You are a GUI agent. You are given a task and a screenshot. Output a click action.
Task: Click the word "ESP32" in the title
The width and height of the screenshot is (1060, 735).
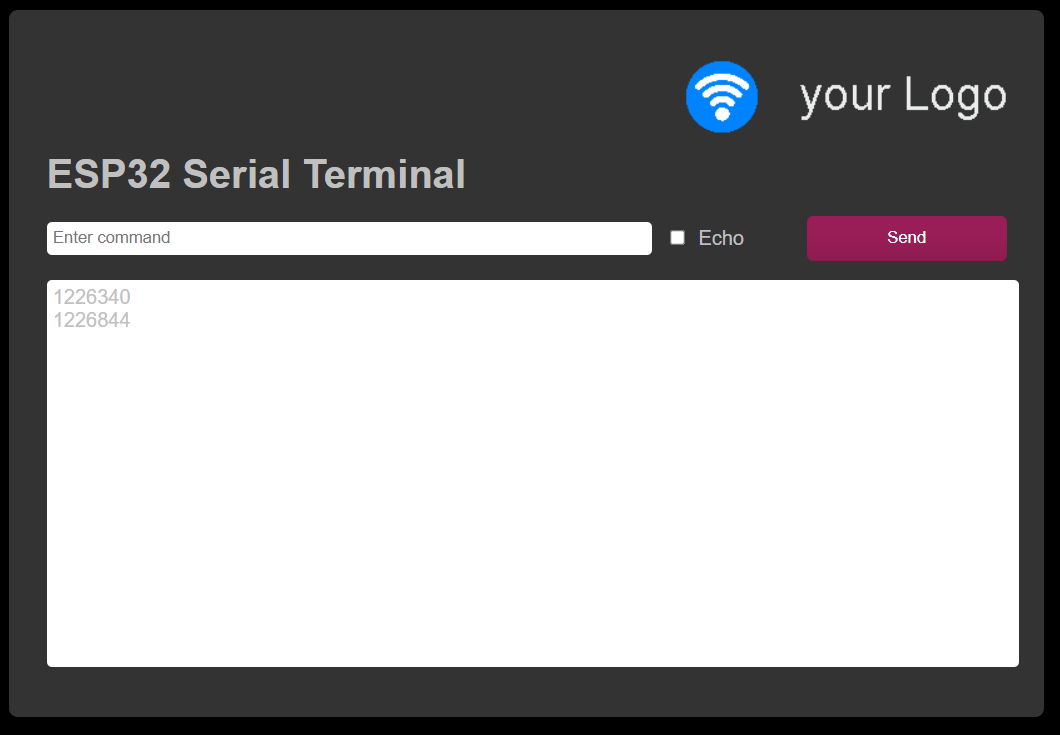[109, 174]
